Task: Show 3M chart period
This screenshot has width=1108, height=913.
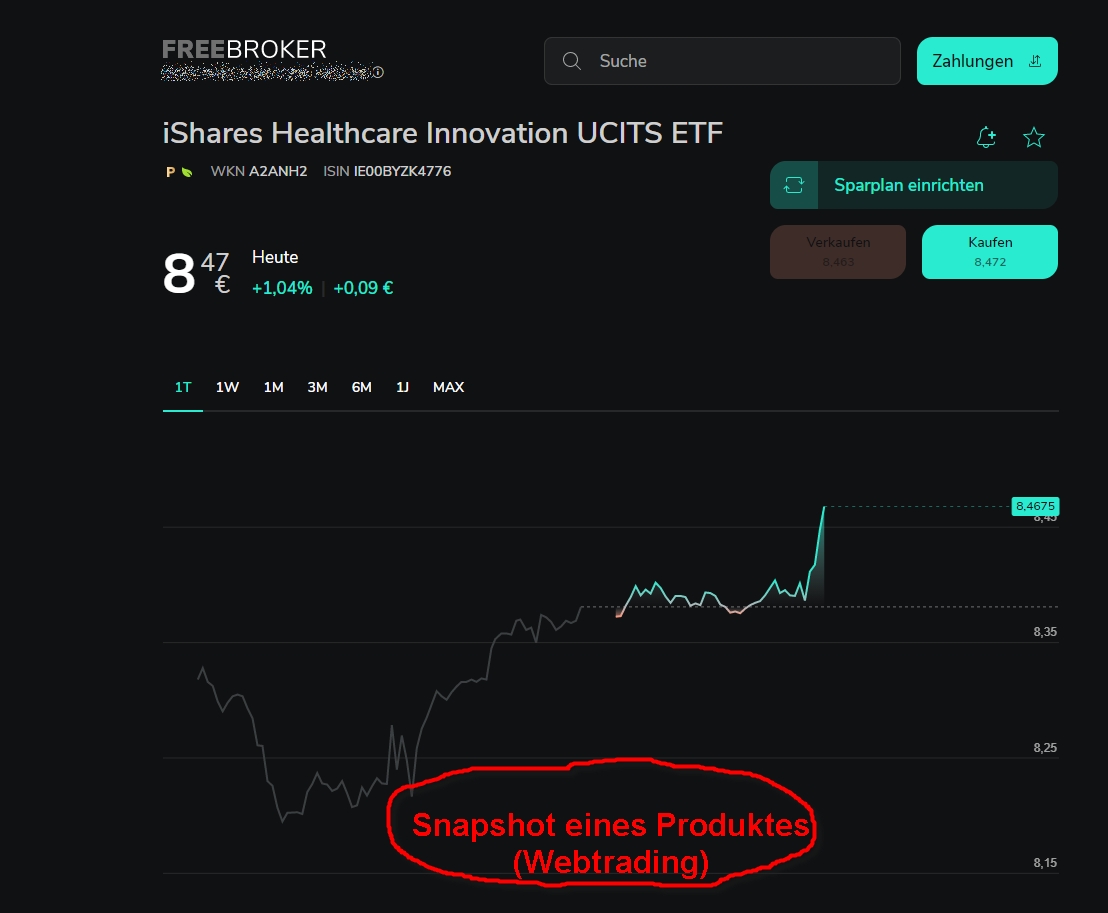Action: point(317,387)
